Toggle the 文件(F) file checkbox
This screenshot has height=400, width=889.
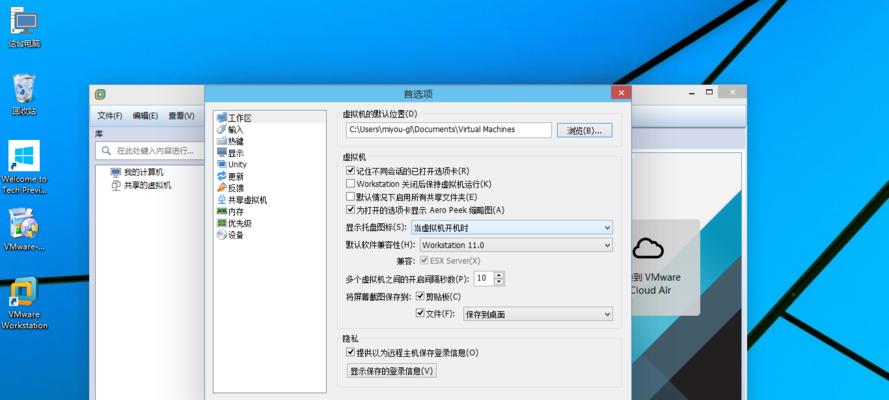click(x=420, y=312)
